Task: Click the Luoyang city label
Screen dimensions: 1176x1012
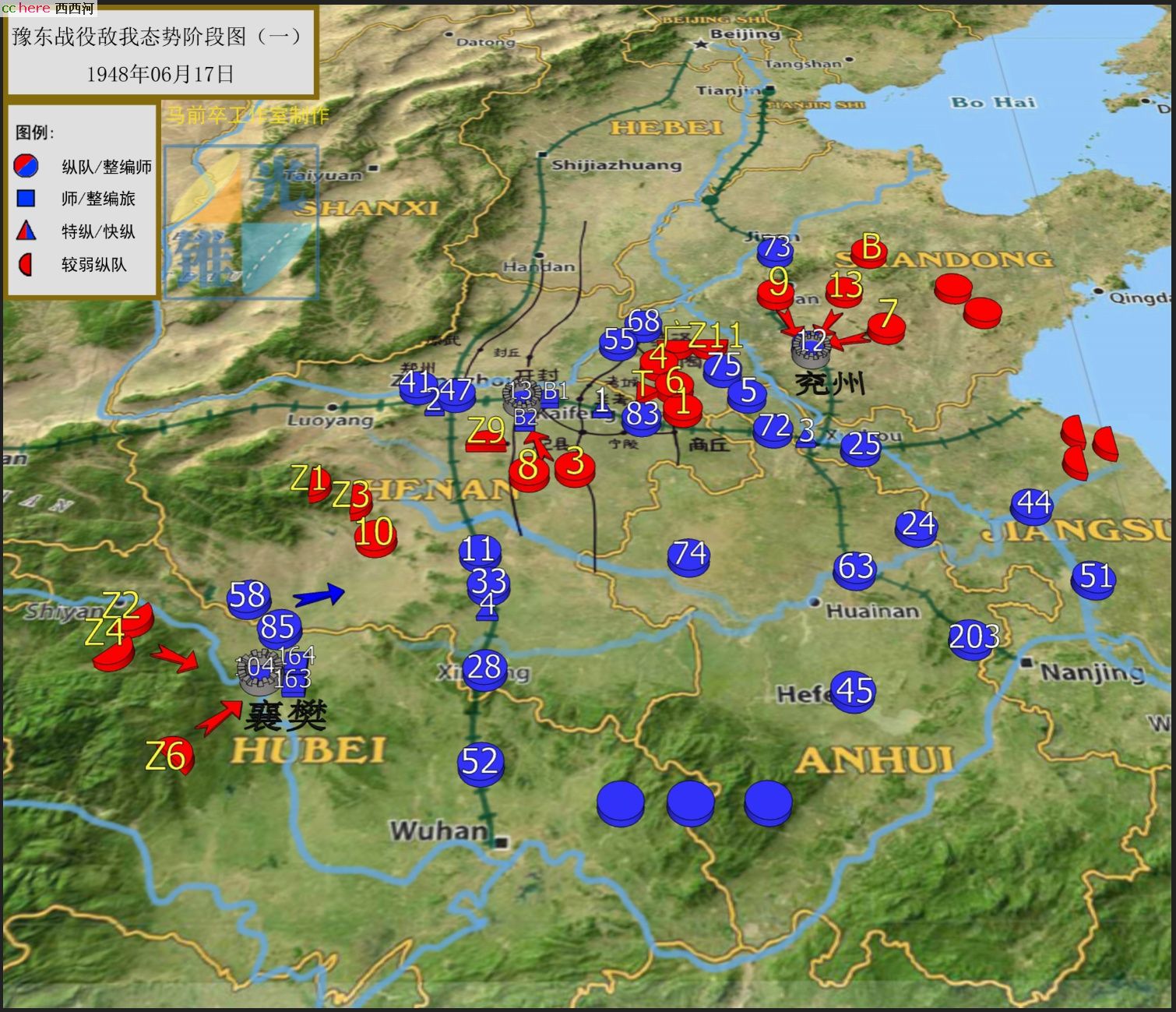Action: click(x=331, y=420)
